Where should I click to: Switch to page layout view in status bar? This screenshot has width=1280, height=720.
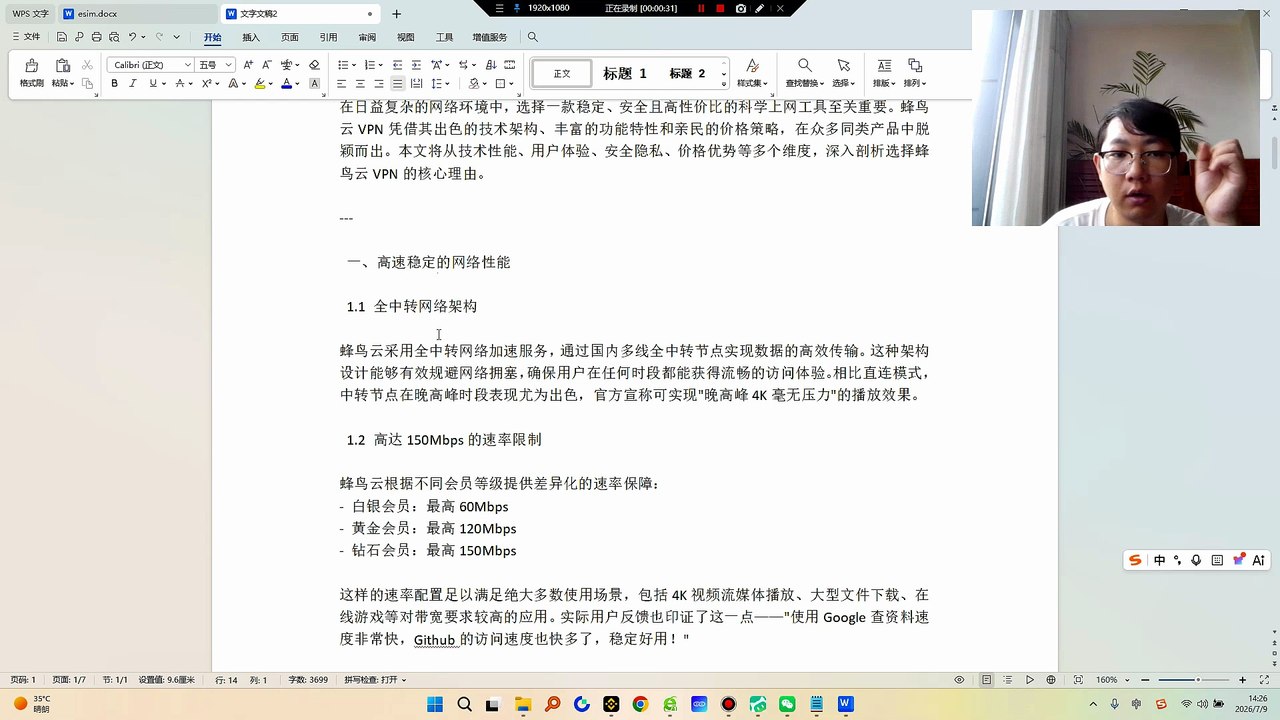click(986, 680)
